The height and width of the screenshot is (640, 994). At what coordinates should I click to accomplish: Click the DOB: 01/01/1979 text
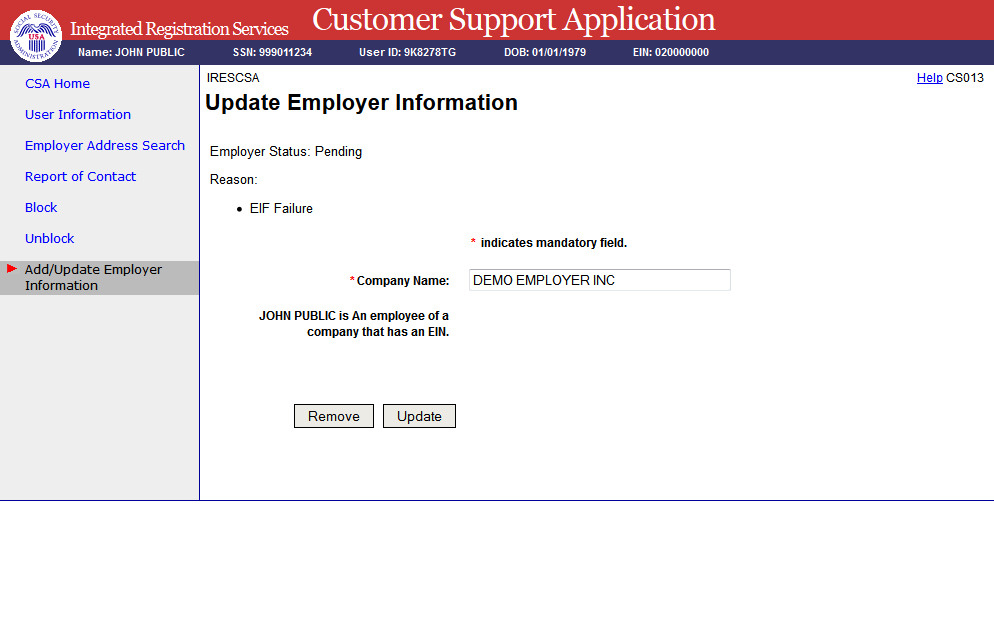tap(545, 53)
